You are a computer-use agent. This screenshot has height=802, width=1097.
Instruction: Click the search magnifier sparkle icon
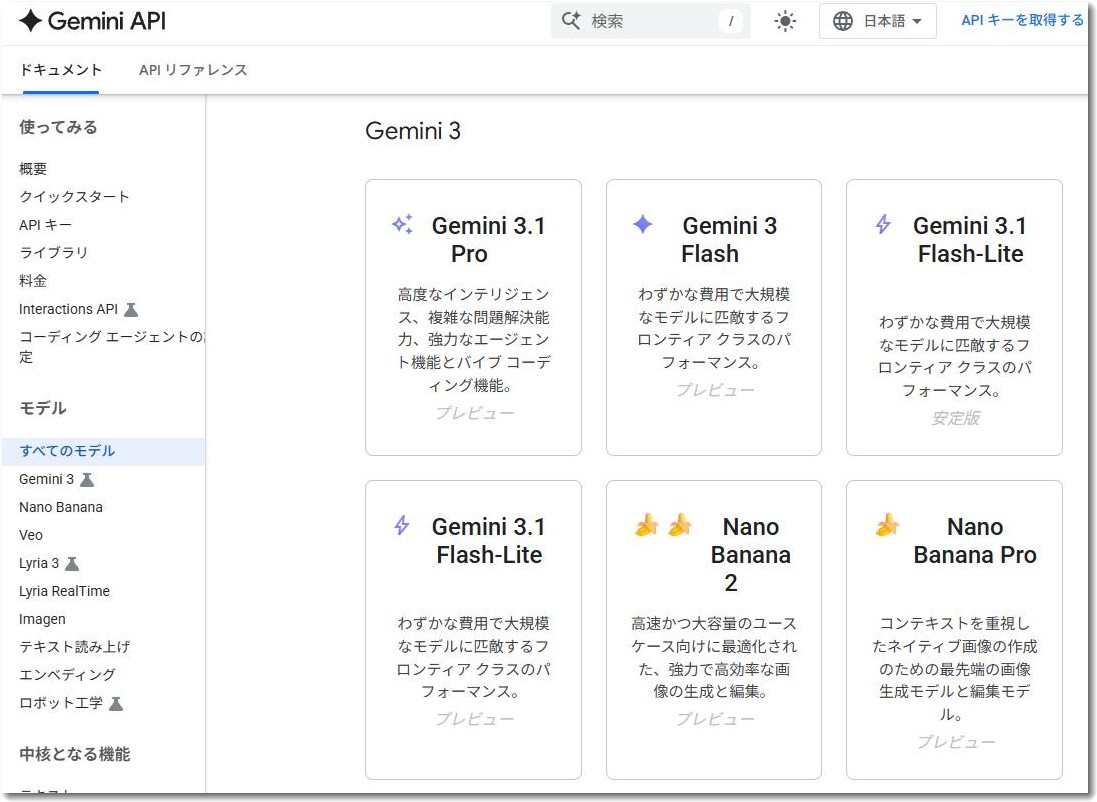coord(571,21)
